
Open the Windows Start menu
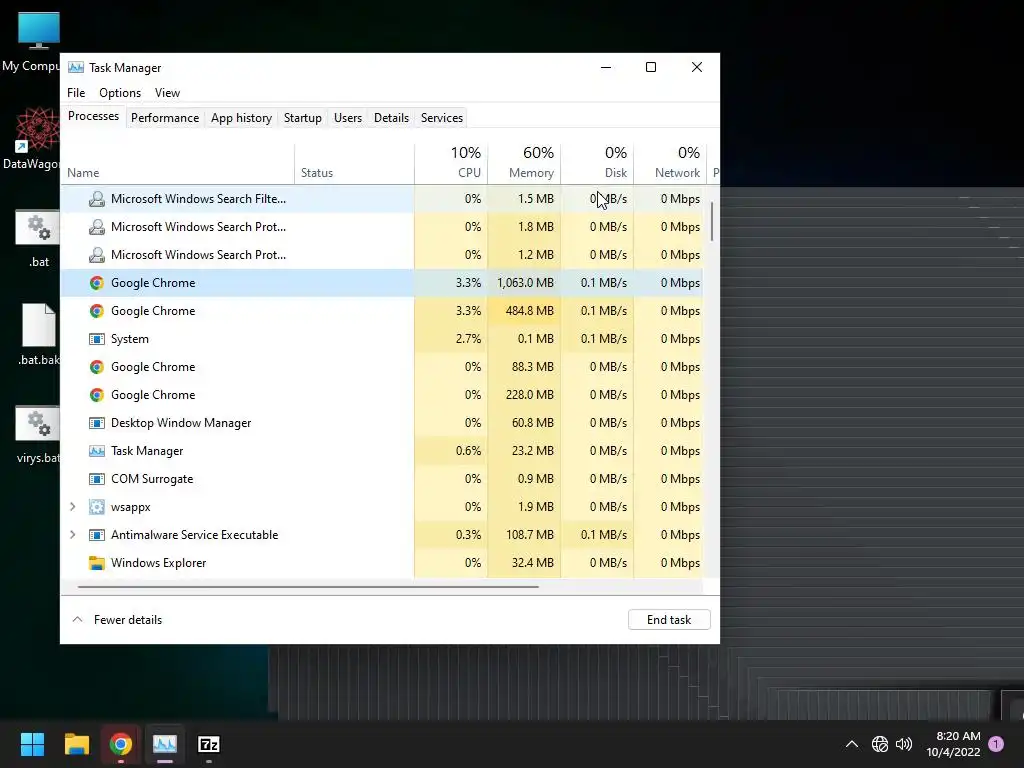point(32,744)
